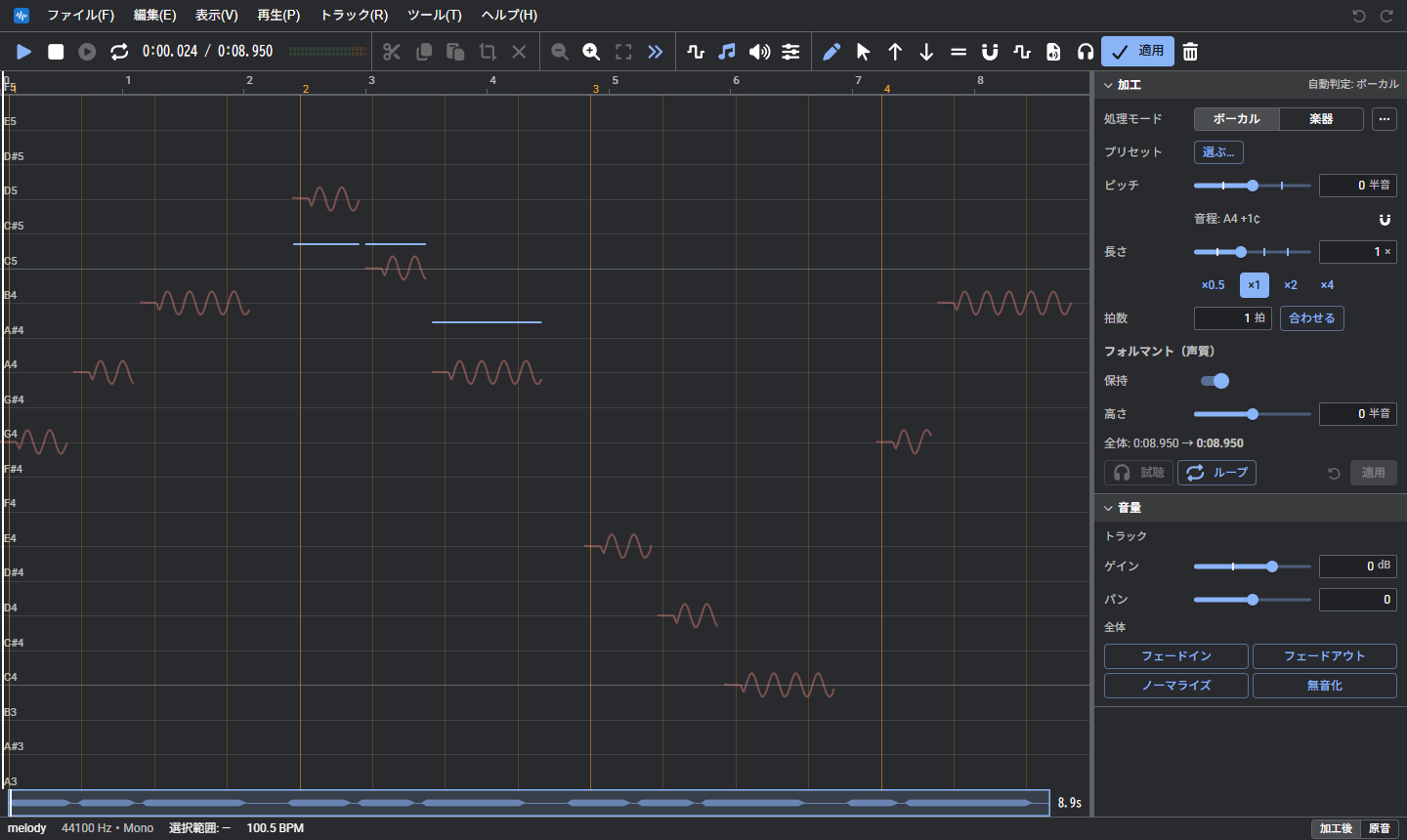Select the arrow pointer tool
Screen dimensions: 1407x840
coord(863,52)
